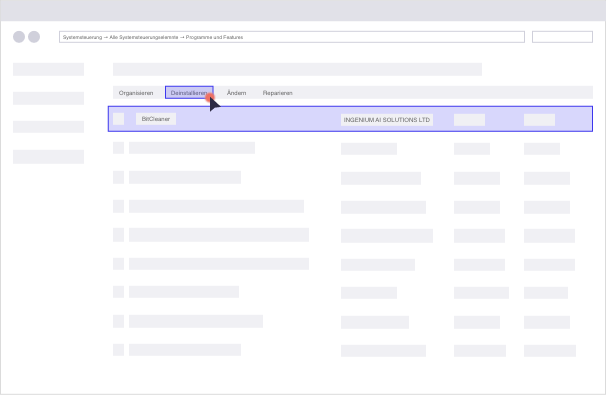The width and height of the screenshot is (606, 395).
Task: Select the Ändern toolbar option
Action: tap(236, 93)
